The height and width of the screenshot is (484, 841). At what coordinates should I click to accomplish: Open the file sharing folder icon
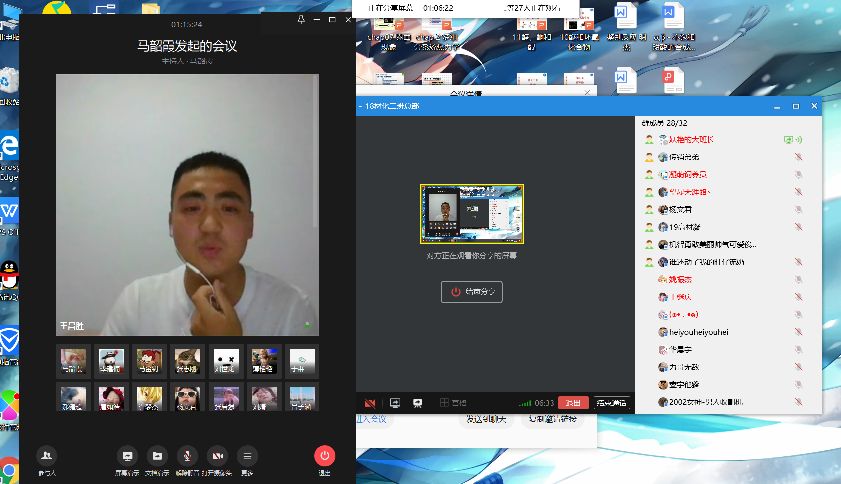[157, 456]
